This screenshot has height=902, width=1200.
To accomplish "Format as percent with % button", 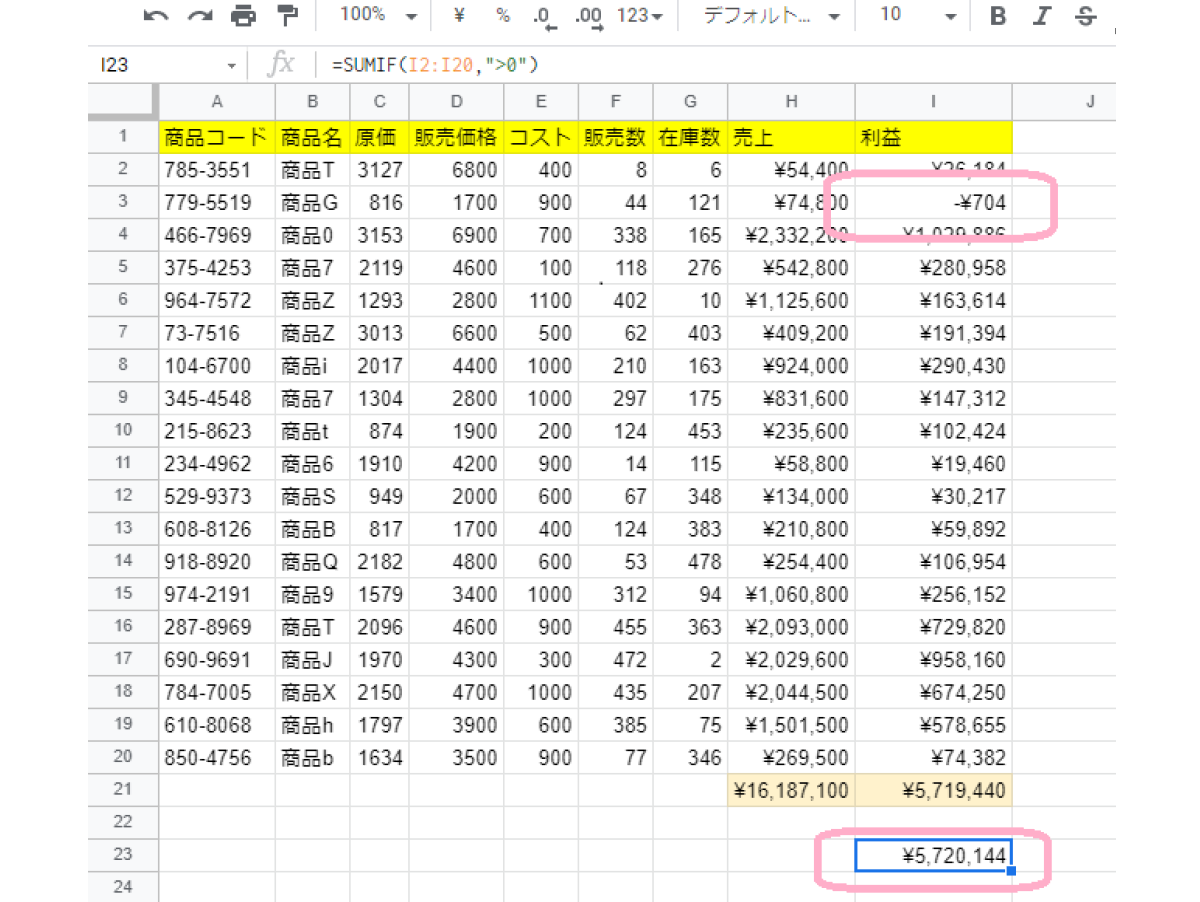I will [503, 15].
